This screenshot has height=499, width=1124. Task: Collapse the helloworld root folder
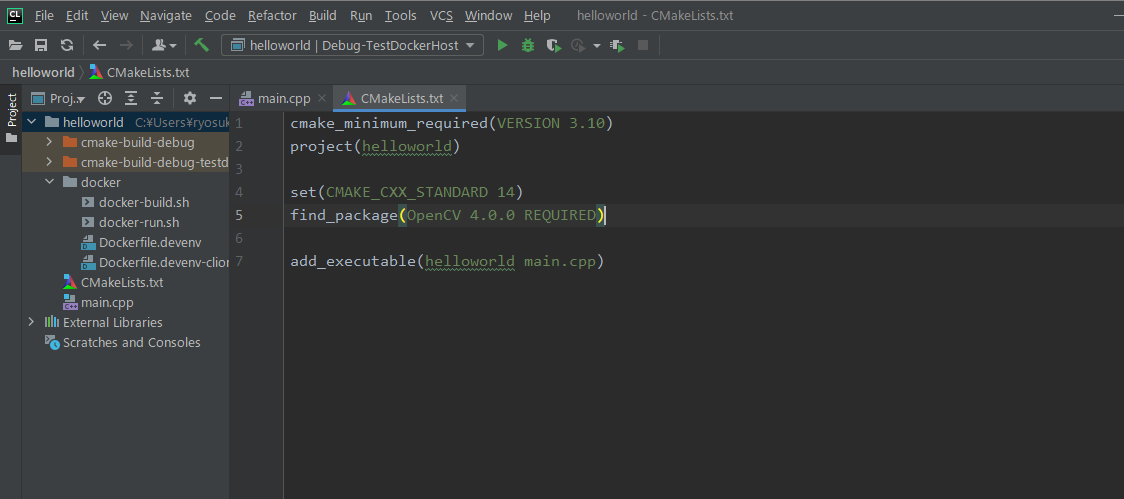point(32,123)
